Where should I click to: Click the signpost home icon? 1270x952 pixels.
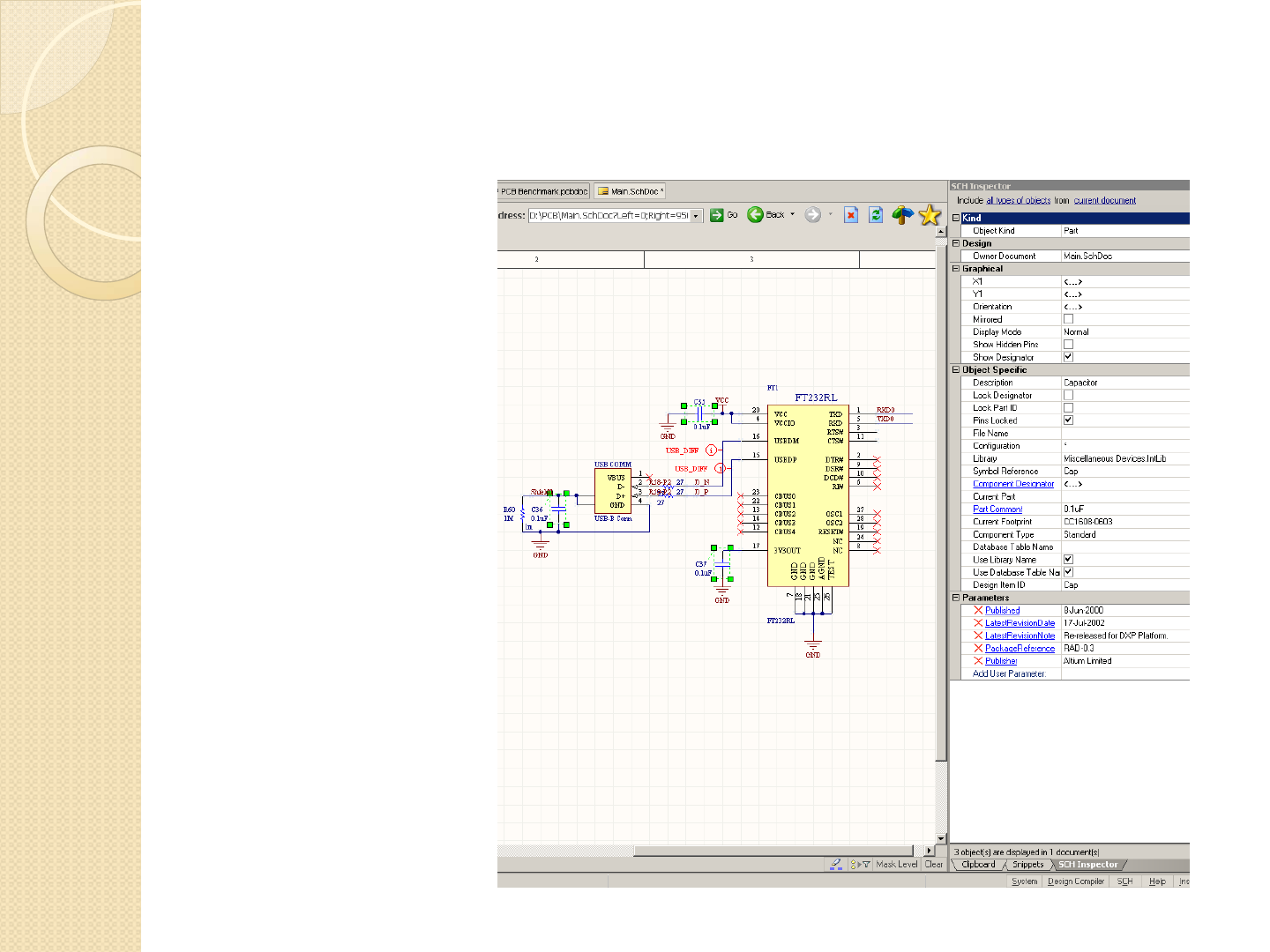pyautogui.click(x=902, y=215)
